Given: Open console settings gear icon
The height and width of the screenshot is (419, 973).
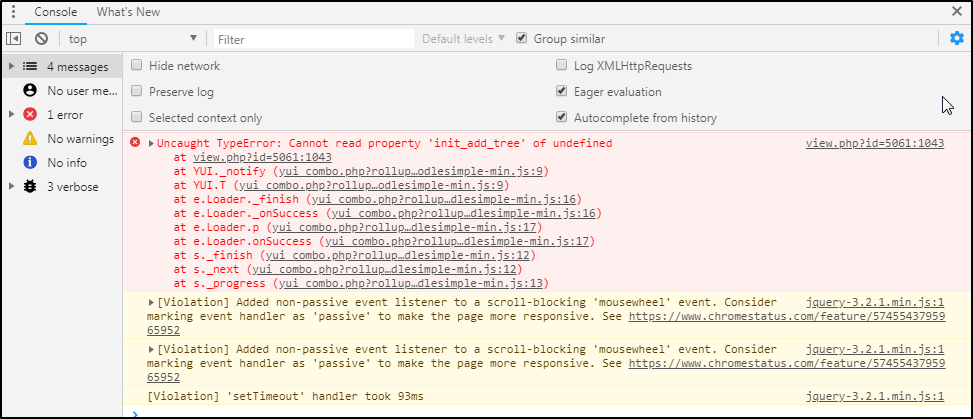Looking at the screenshot, I should (956, 38).
